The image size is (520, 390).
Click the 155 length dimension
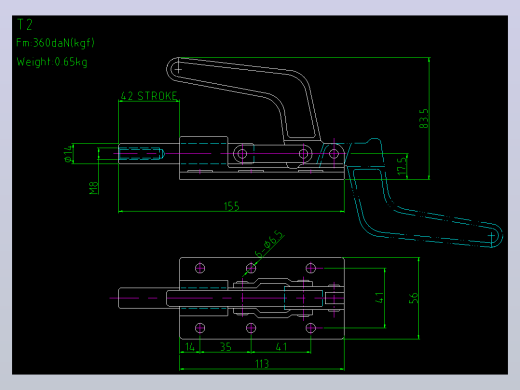click(x=231, y=206)
